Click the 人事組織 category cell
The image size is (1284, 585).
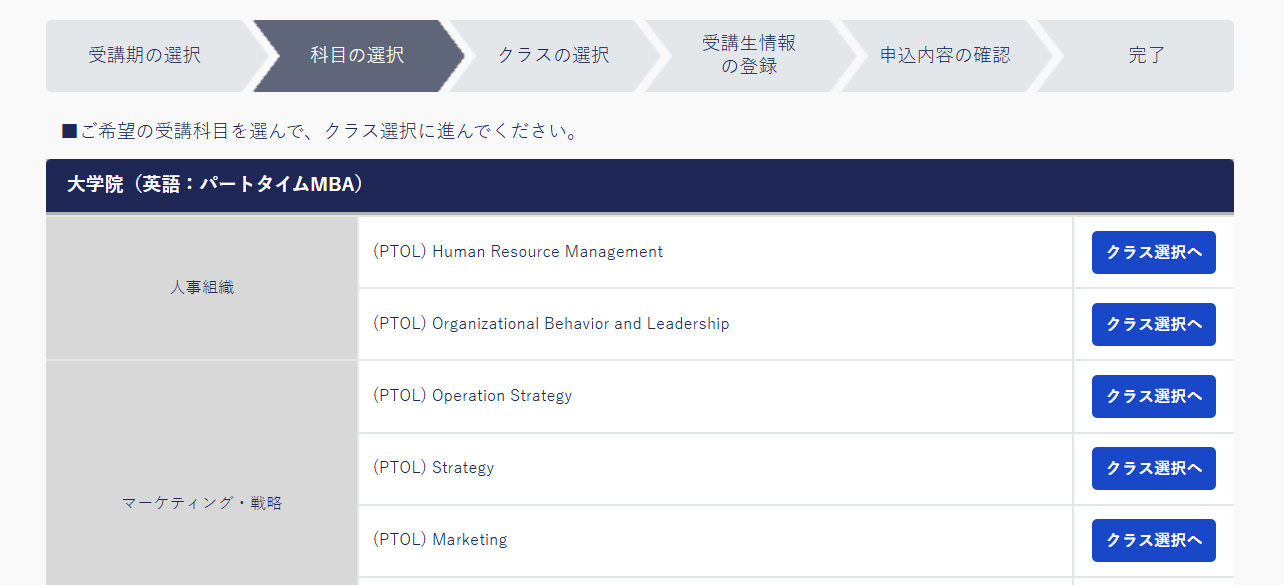pos(202,288)
